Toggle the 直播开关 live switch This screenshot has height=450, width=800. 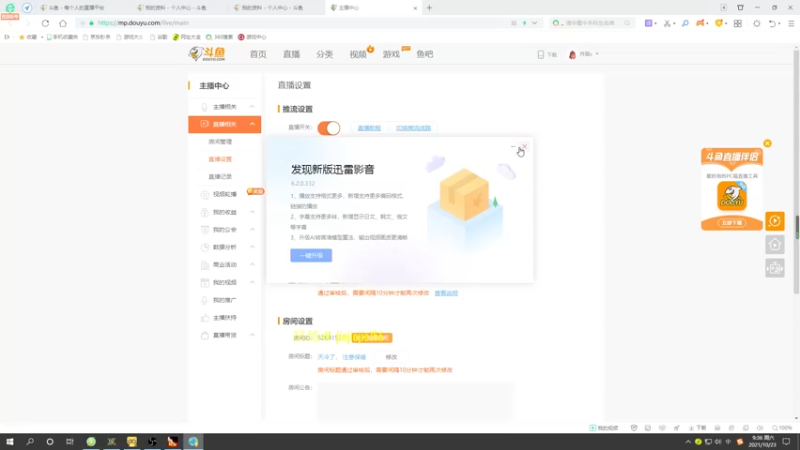click(329, 128)
